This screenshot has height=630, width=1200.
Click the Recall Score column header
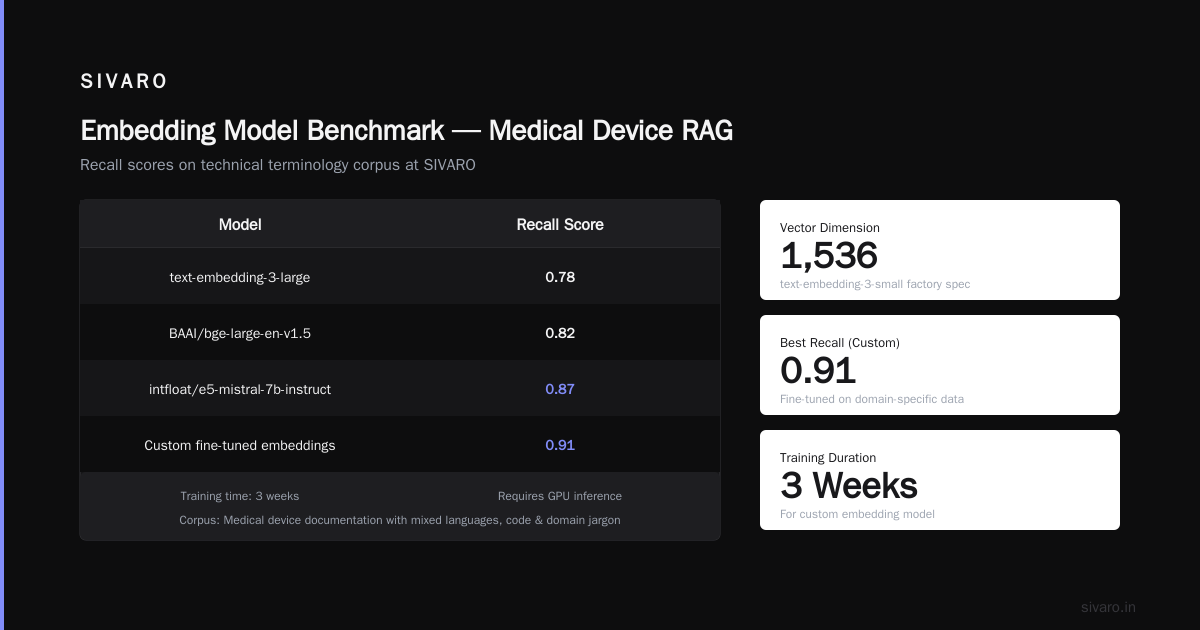pyautogui.click(x=560, y=225)
